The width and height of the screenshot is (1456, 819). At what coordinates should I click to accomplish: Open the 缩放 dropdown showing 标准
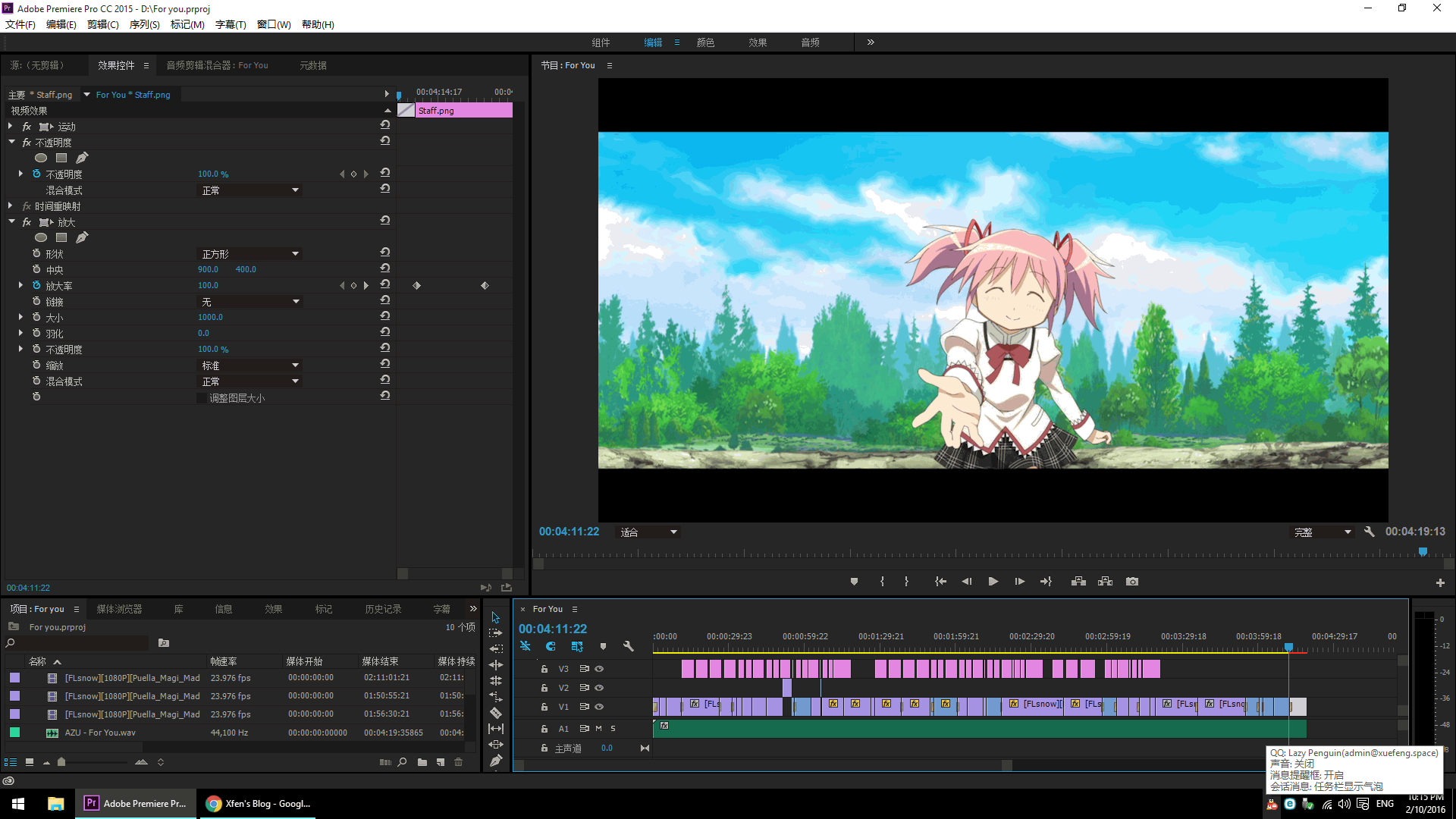coord(249,366)
